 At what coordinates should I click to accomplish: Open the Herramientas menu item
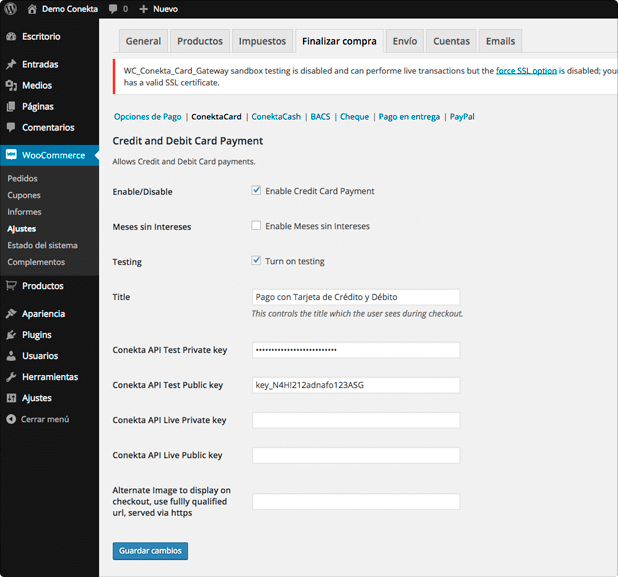coord(49,377)
